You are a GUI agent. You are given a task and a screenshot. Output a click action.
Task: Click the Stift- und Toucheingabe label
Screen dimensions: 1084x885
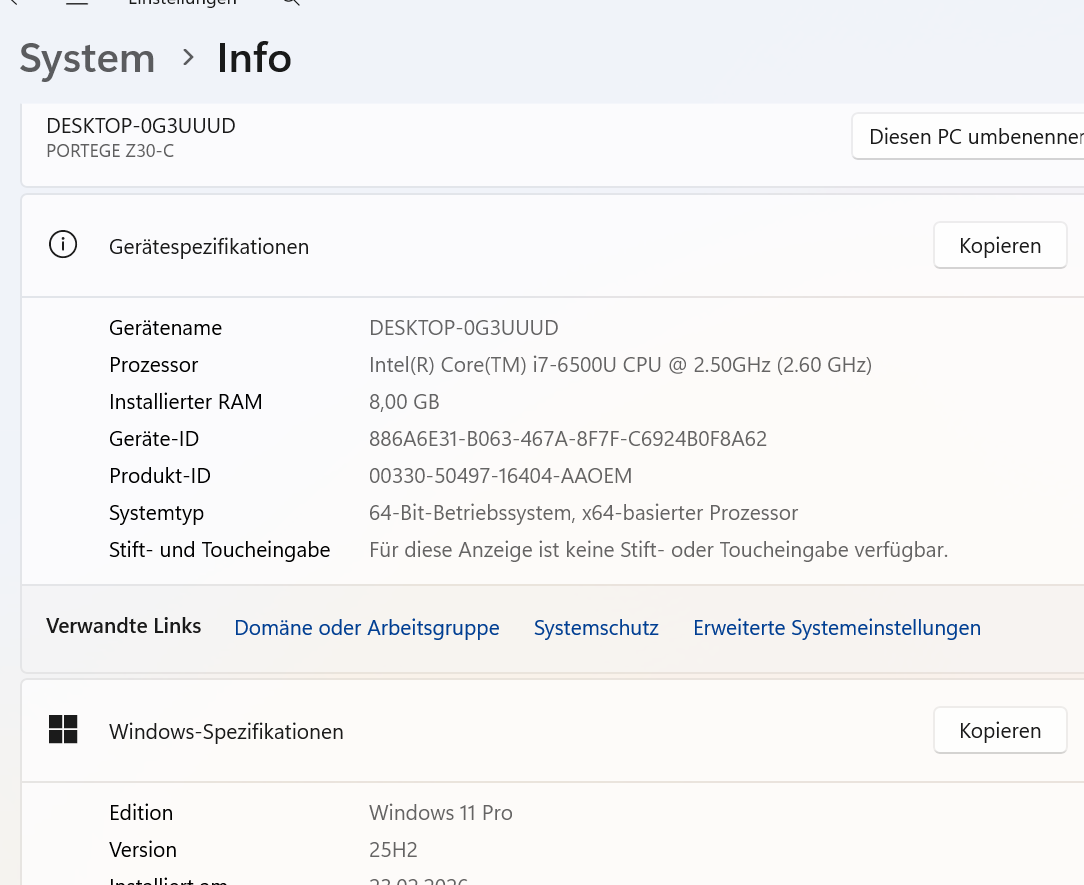pyautogui.click(x=219, y=550)
